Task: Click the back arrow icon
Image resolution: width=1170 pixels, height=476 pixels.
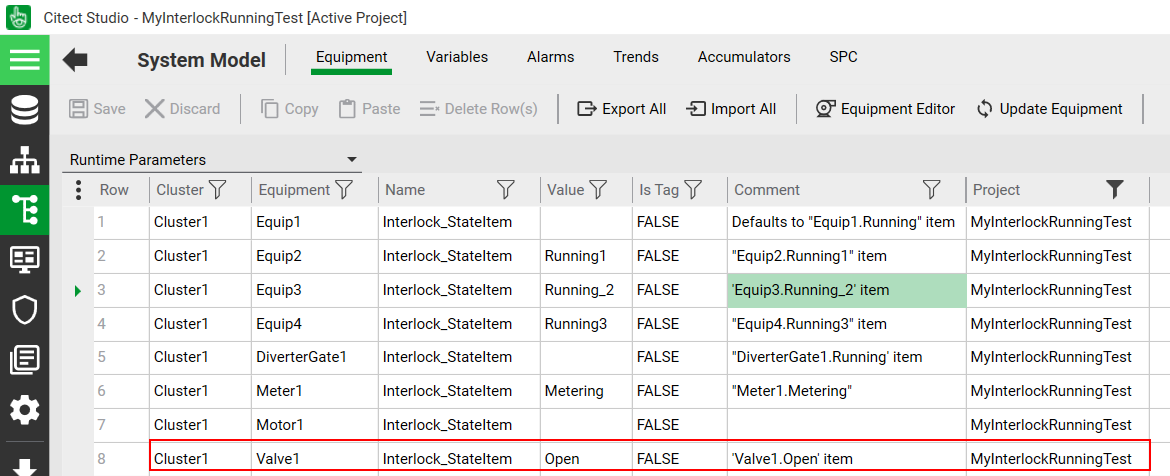Action: 75,60
